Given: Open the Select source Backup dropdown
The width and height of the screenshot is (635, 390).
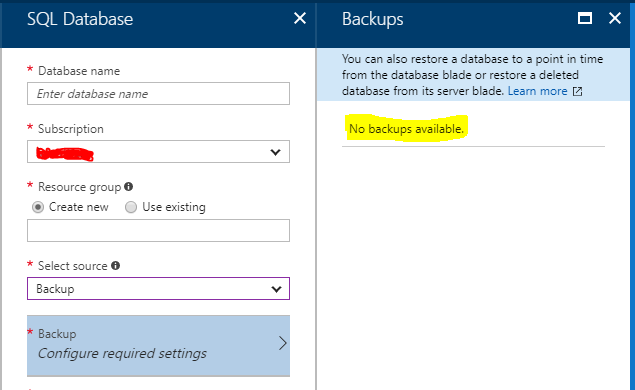Looking at the screenshot, I should 158,288.
